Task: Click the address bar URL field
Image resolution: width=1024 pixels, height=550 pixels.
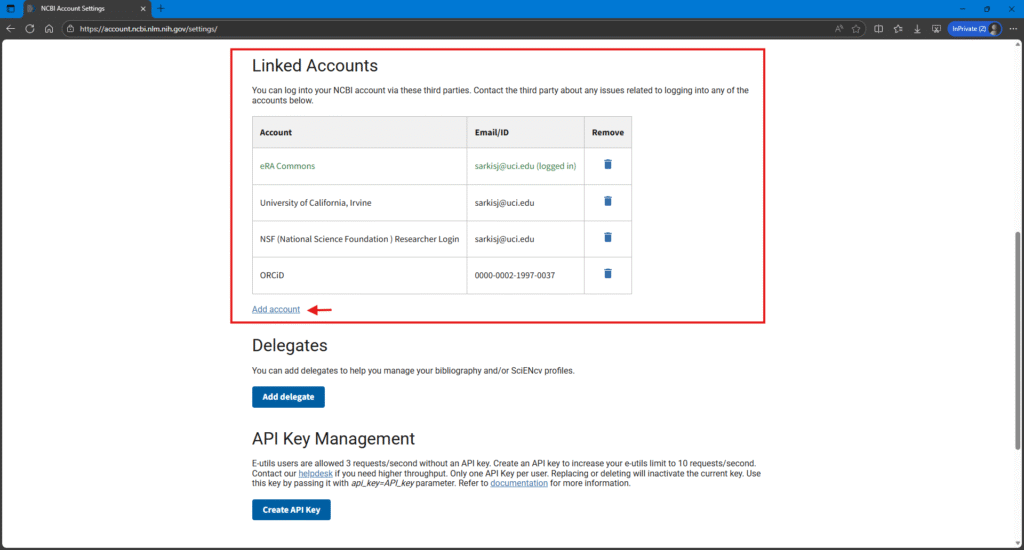Action: [x=400, y=29]
